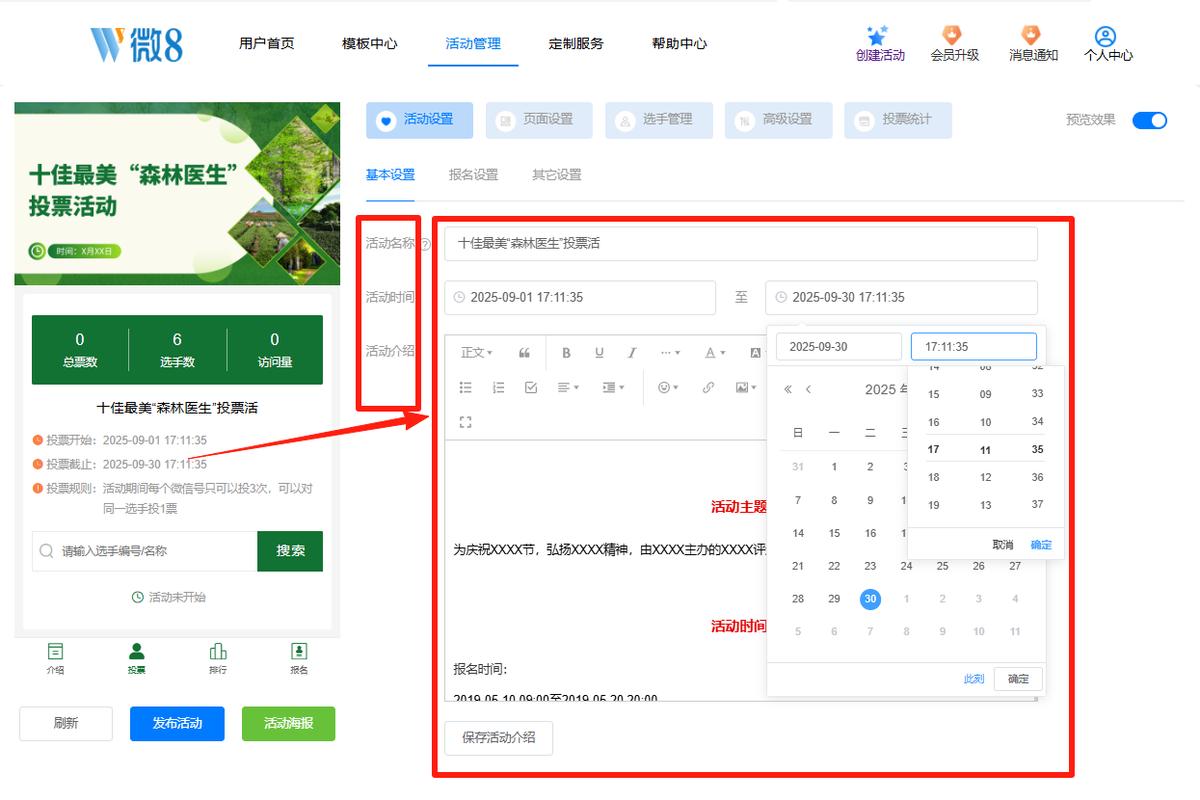The width and height of the screenshot is (1200, 800).
Task: Insert a blockquote in the editor
Action: [524, 353]
